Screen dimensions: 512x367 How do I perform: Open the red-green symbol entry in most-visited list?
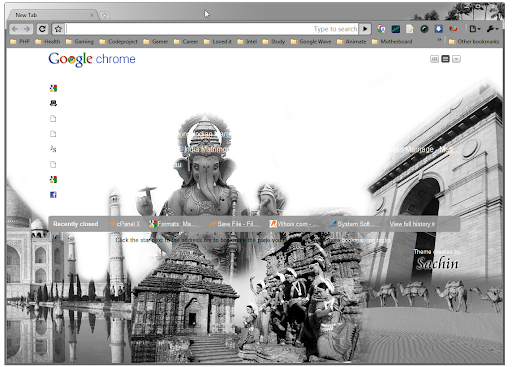click(53, 149)
